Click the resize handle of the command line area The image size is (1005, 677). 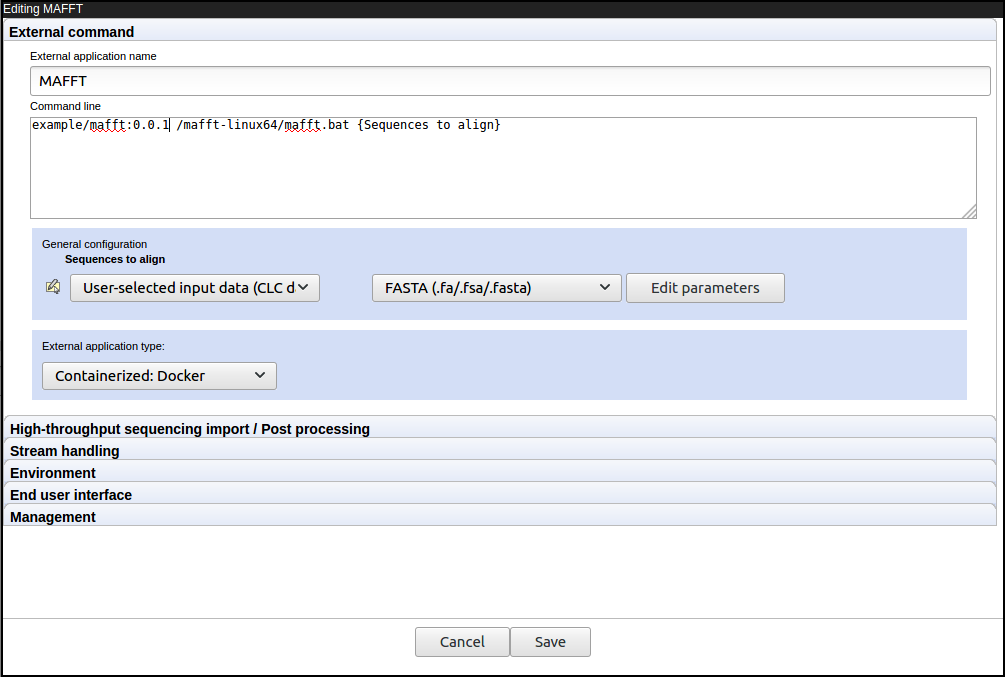pos(969,210)
